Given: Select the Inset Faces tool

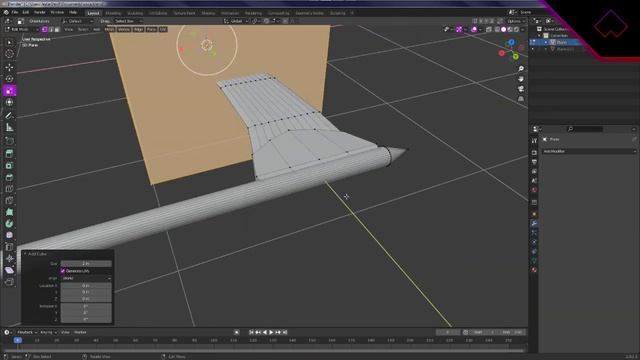Looking at the screenshot, I should (9, 166).
